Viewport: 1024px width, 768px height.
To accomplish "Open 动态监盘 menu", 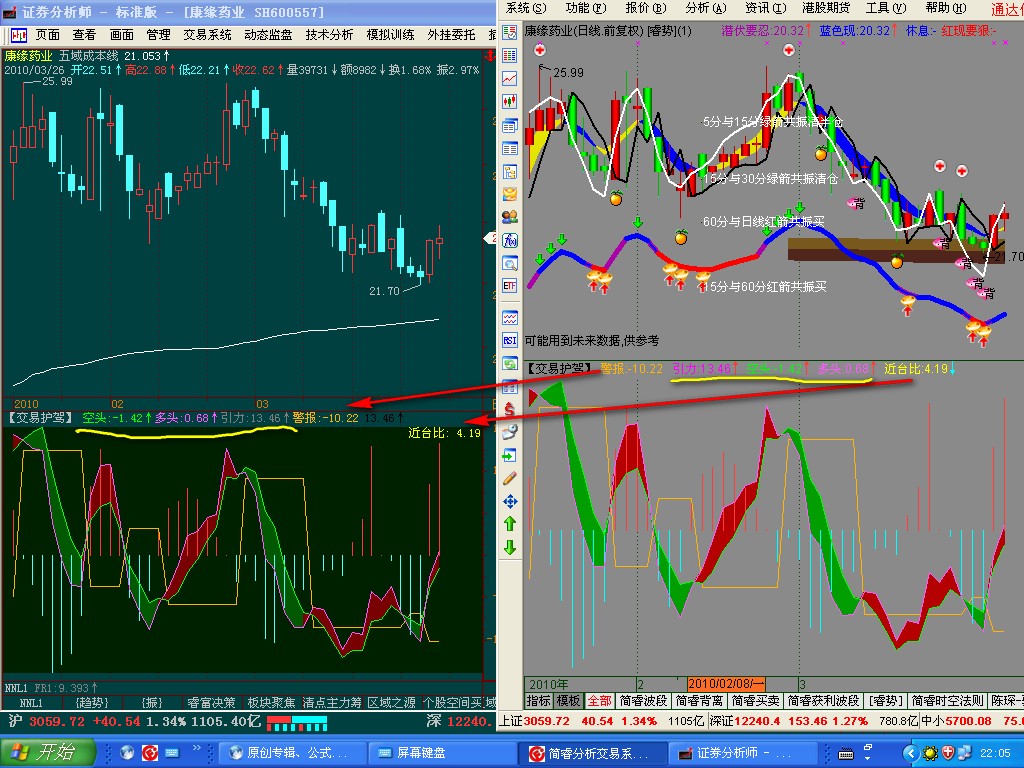I will 268,35.
